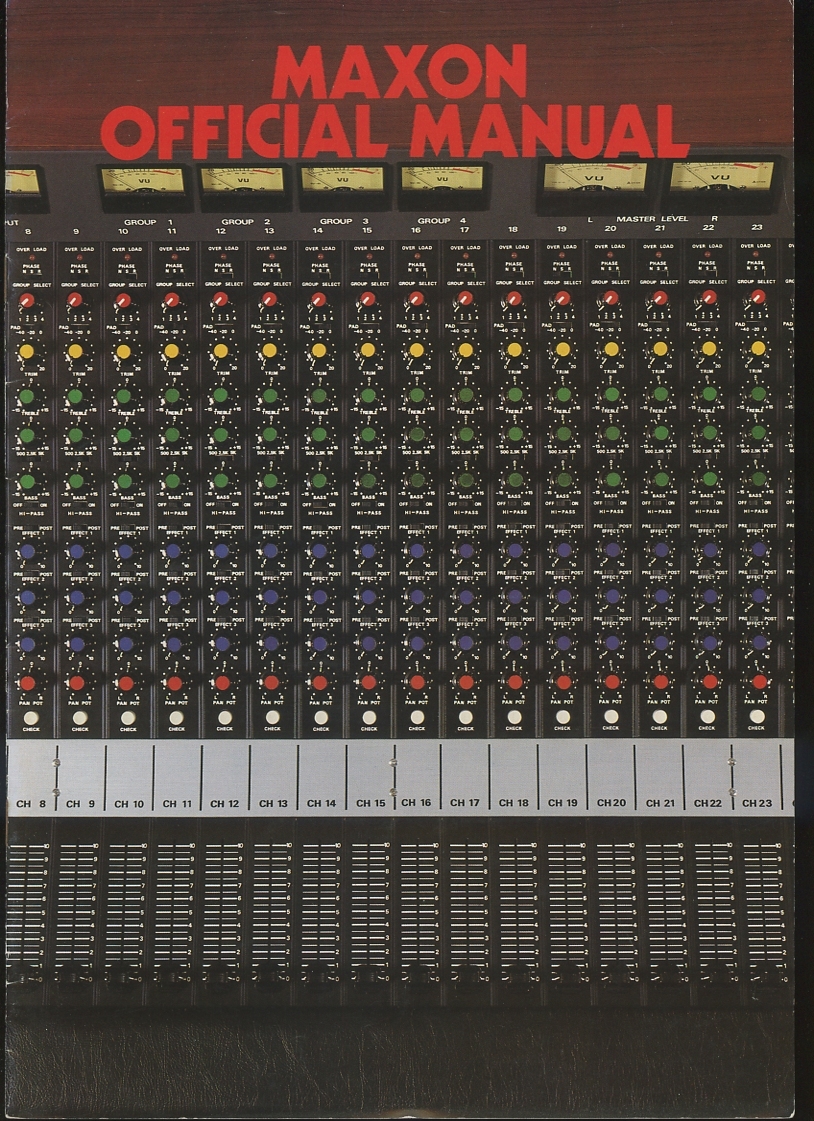Click the blue Effect 2 knob on channel 9
814x1121 pixels.
click(x=76, y=597)
